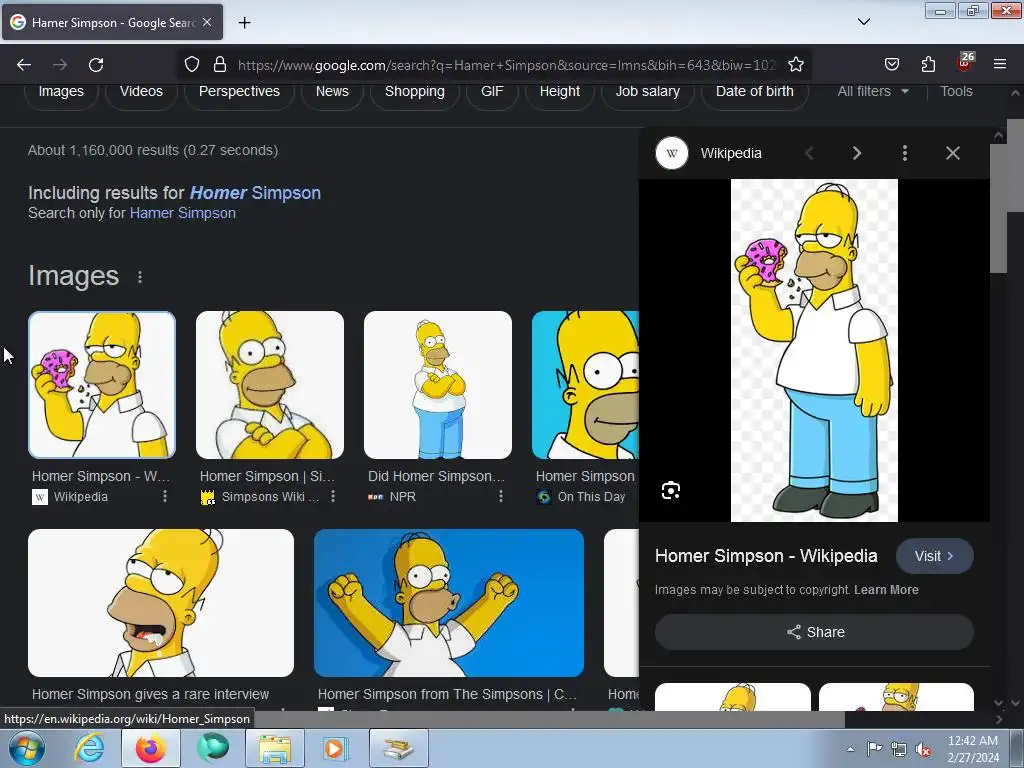Visit the Homer Simpson Wikipedia page
This screenshot has width=1024, height=768.
click(x=935, y=556)
